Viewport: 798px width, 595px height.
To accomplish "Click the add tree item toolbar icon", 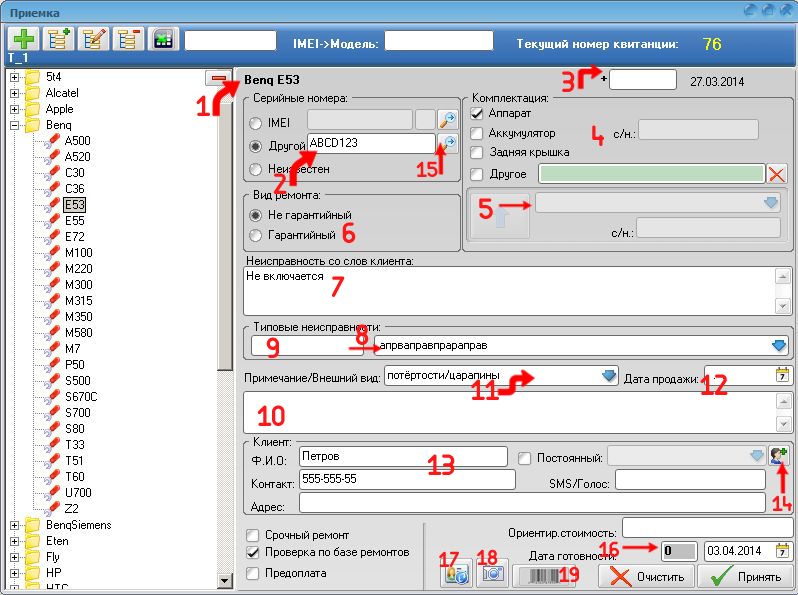I will tap(57, 39).
